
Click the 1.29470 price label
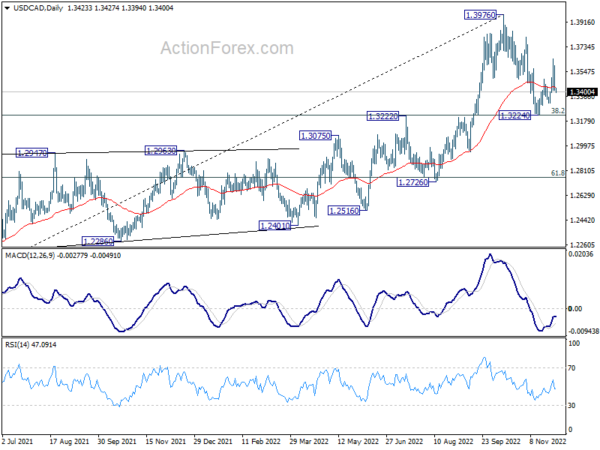pyautogui.click(x=32, y=153)
